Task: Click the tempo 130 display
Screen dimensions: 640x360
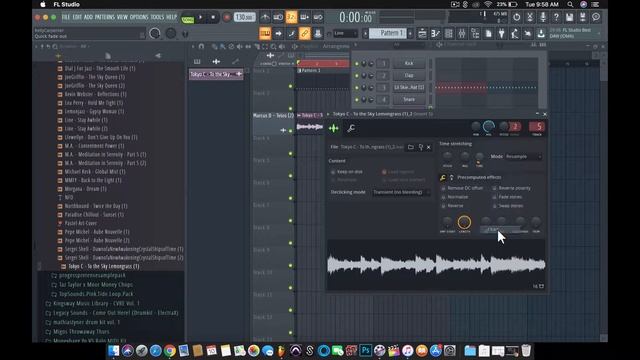Action: [244, 17]
